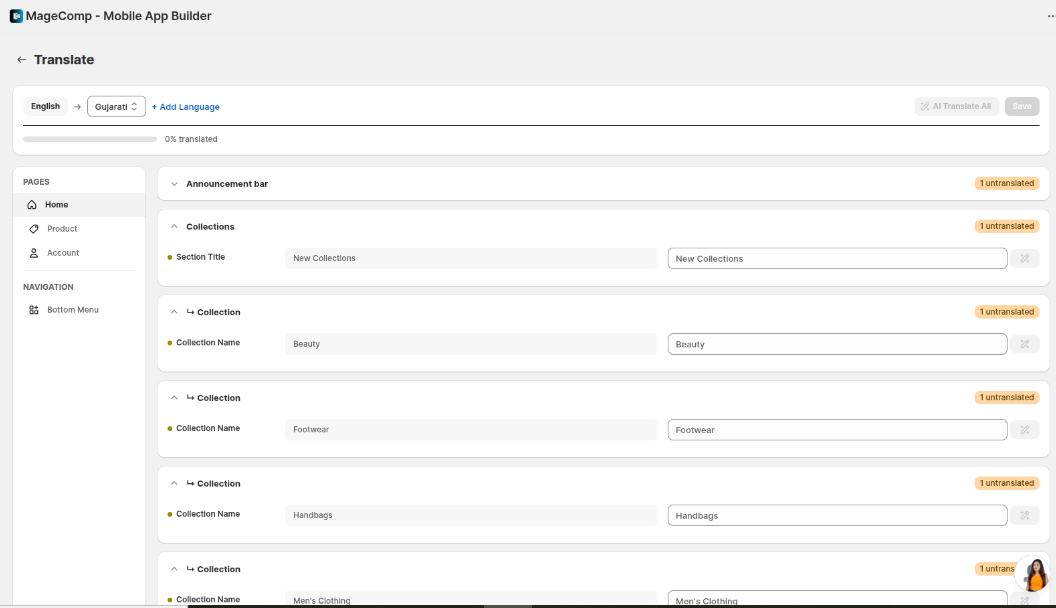Go to Account page in sidebar
Screen dimensions: 1056x608
click(x=62, y=253)
